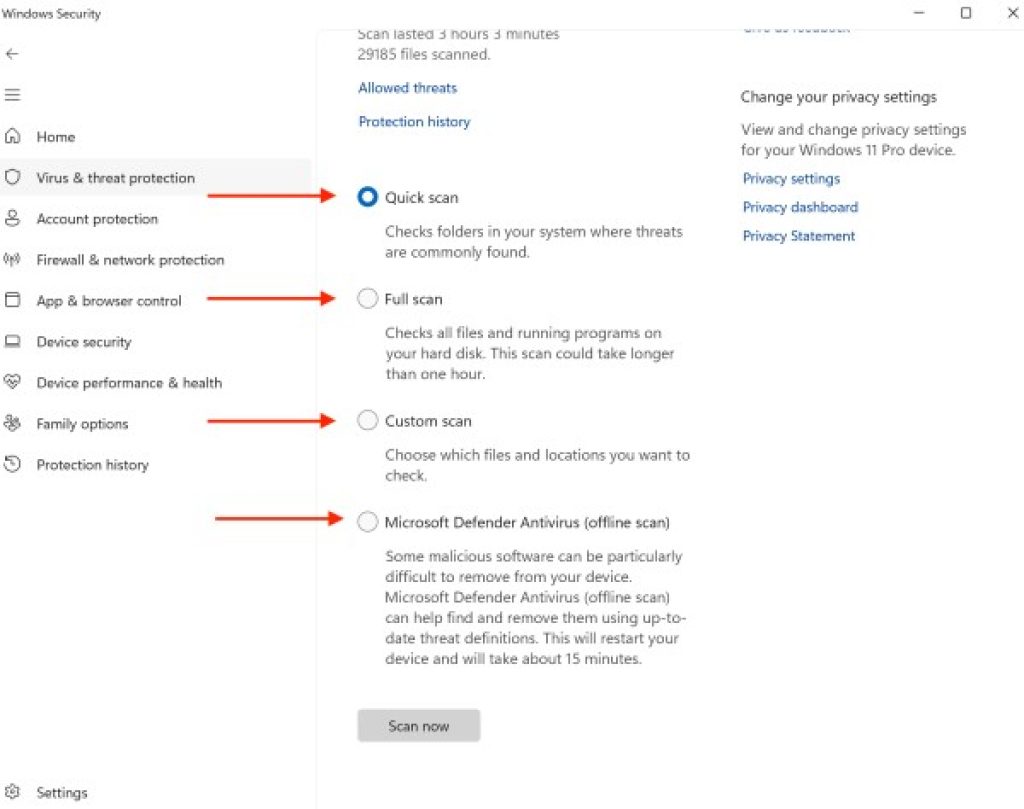Click the Device performance & health heart icon
This screenshot has width=1024, height=809.
(x=13, y=383)
